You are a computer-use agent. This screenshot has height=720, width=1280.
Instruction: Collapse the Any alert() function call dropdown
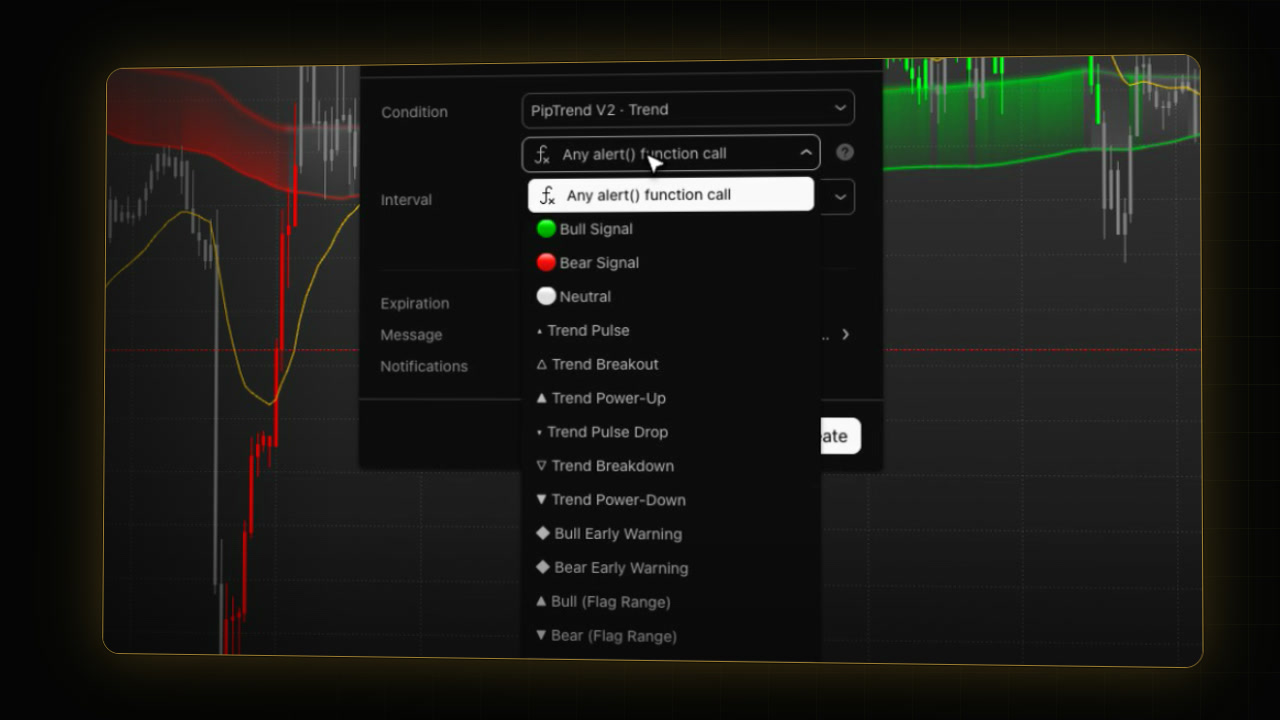(x=671, y=153)
